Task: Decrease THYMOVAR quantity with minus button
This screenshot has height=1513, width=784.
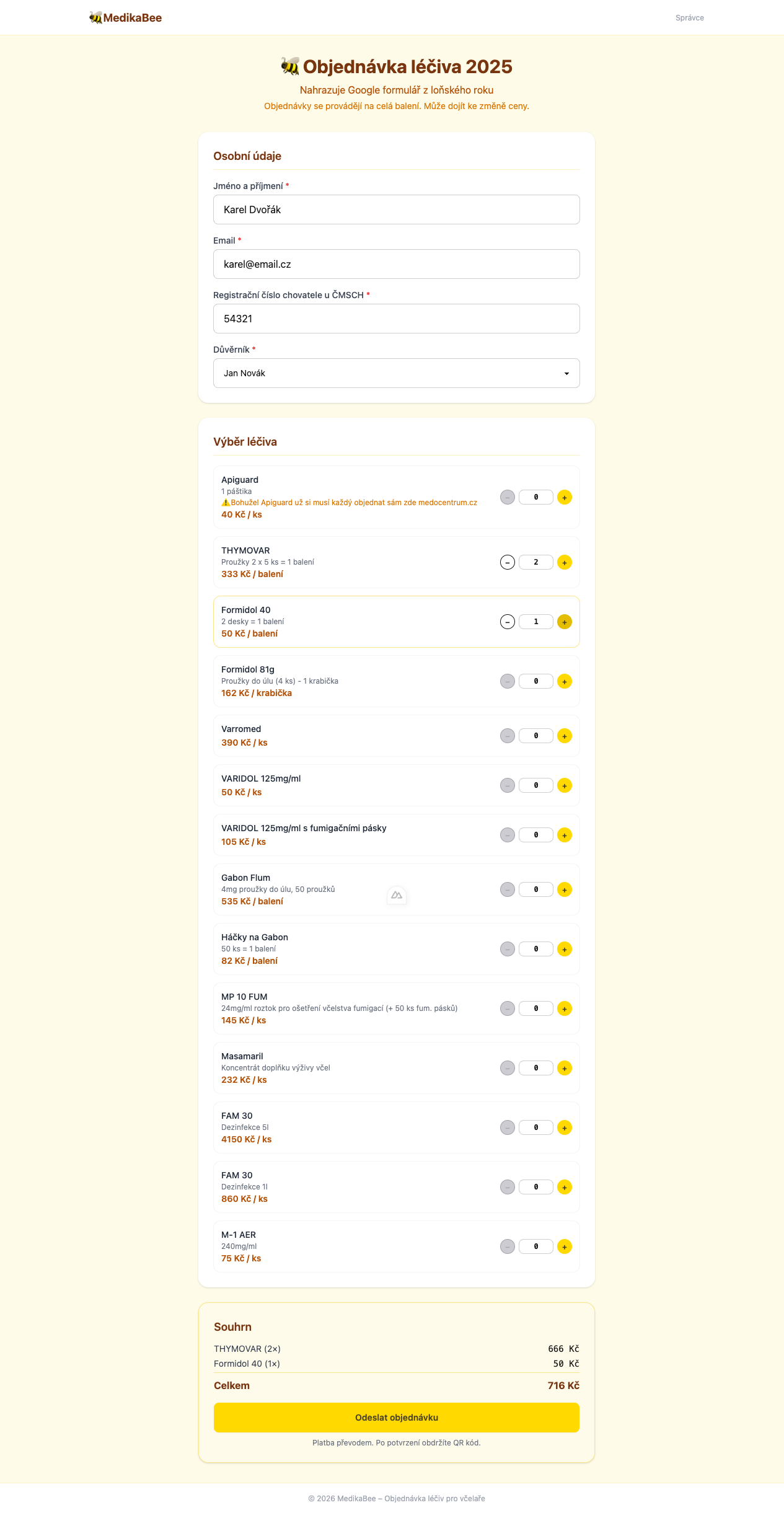Action: point(508,562)
